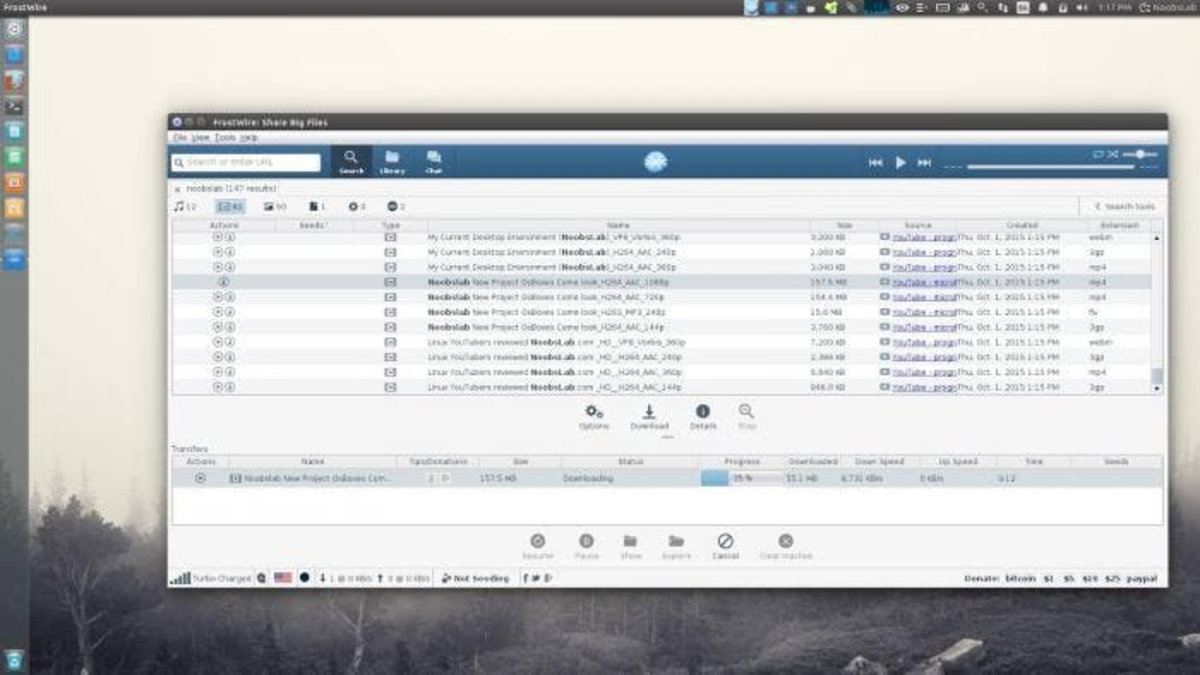Click Turbo-Charged connection status indicator
The width and height of the screenshot is (1200, 675).
(211, 578)
